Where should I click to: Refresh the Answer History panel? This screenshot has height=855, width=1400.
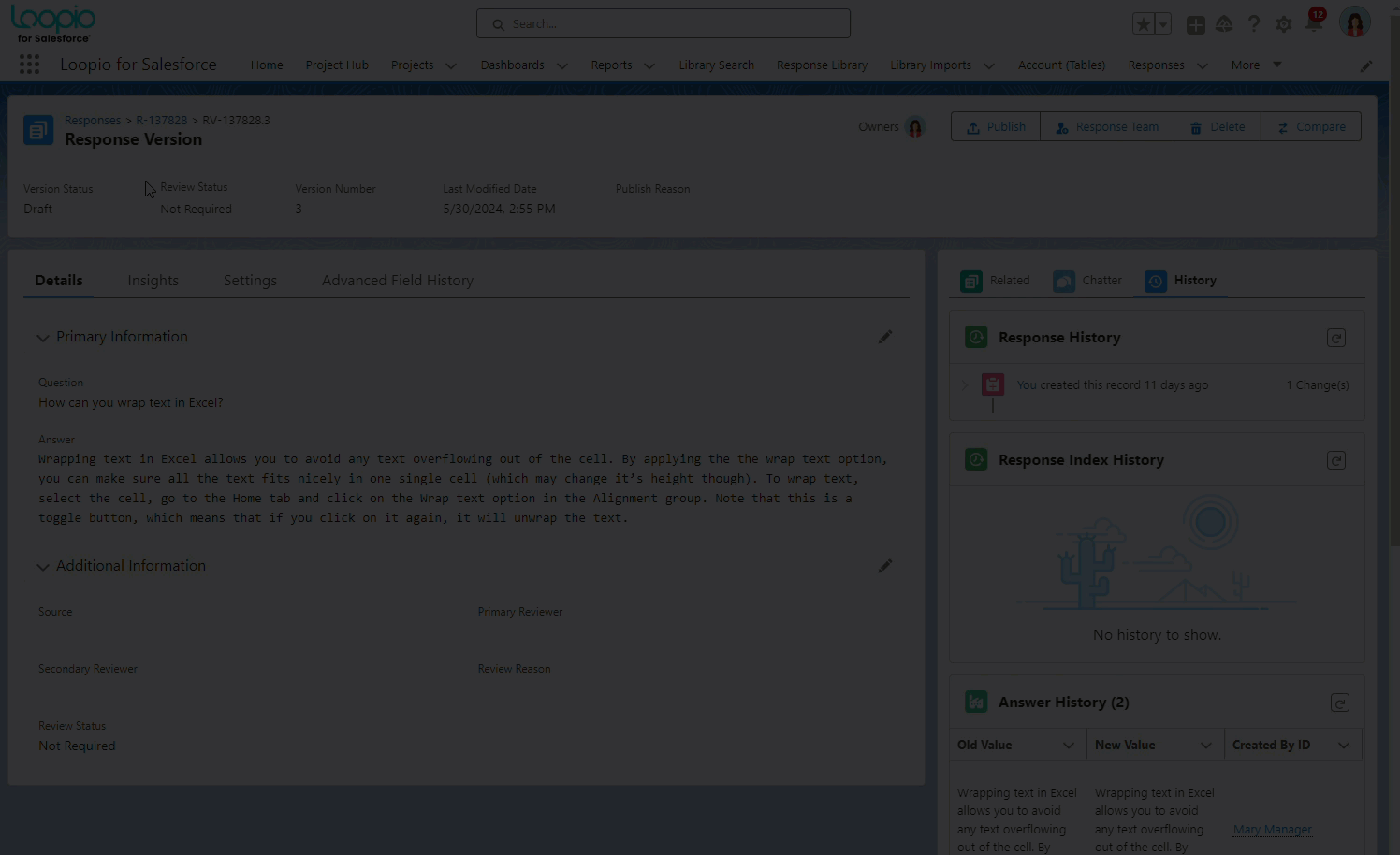coord(1340,703)
